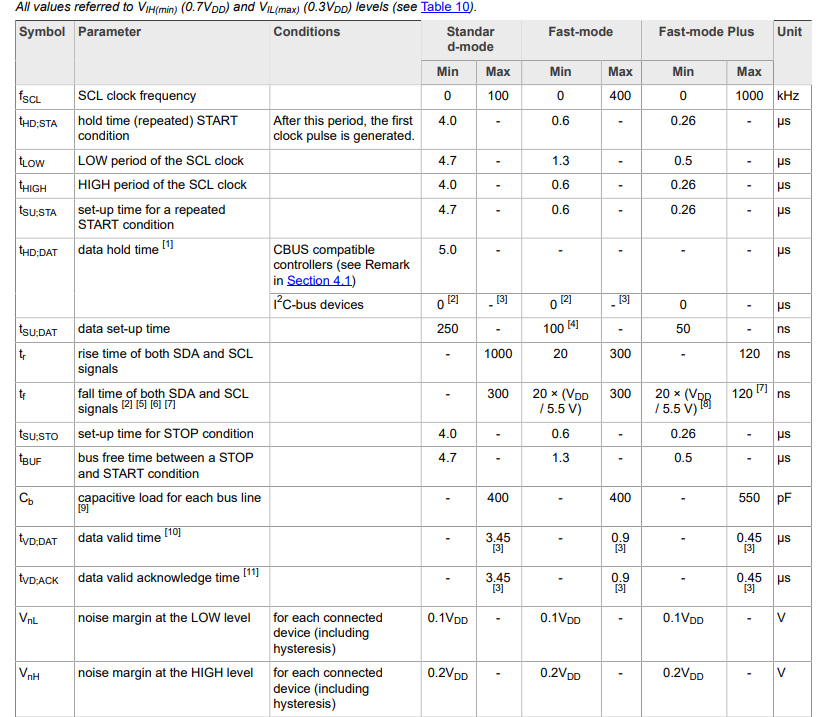
Task: Select the Fast-mode Plus header cell
Action: point(706,32)
